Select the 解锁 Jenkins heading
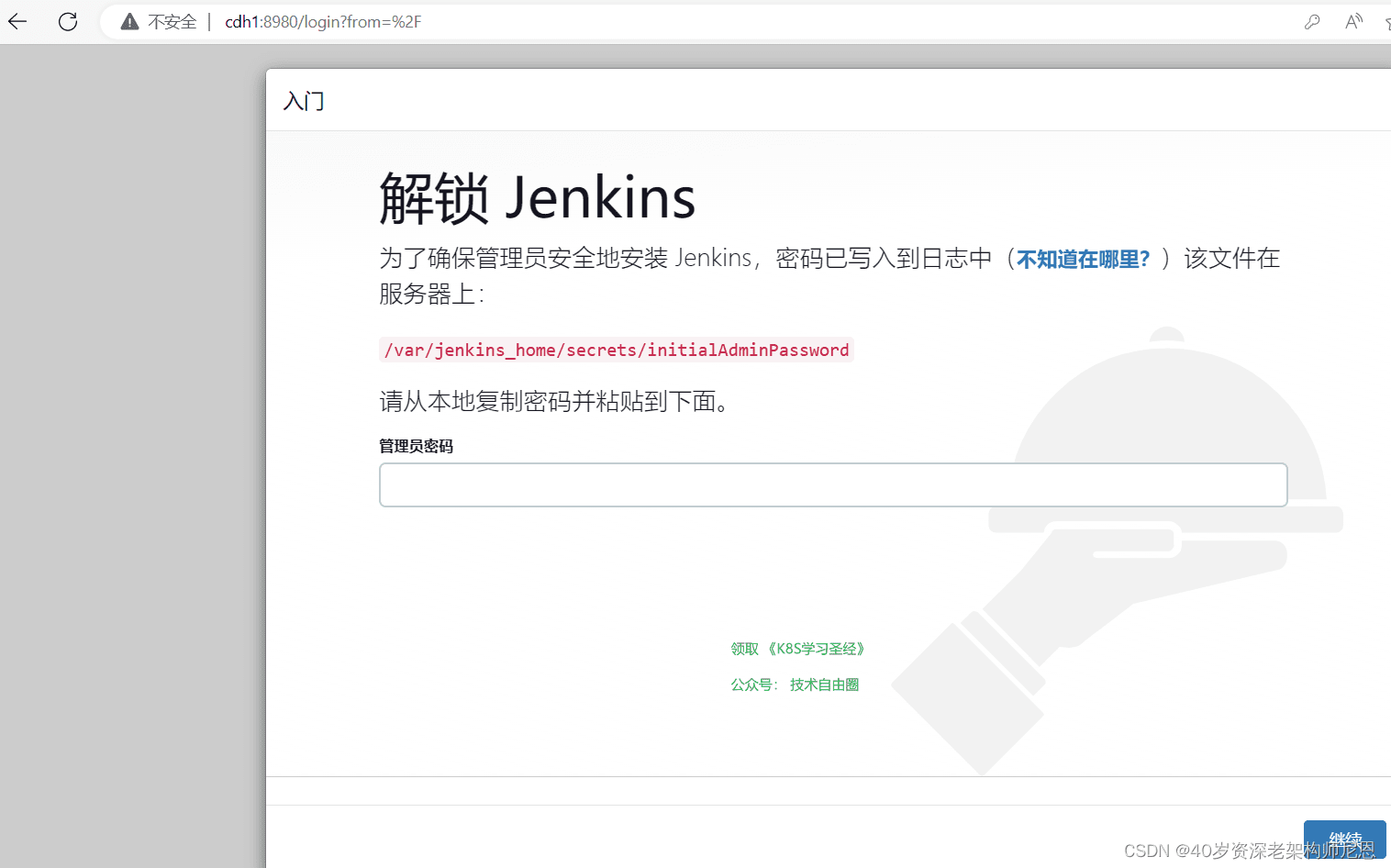 coord(538,197)
